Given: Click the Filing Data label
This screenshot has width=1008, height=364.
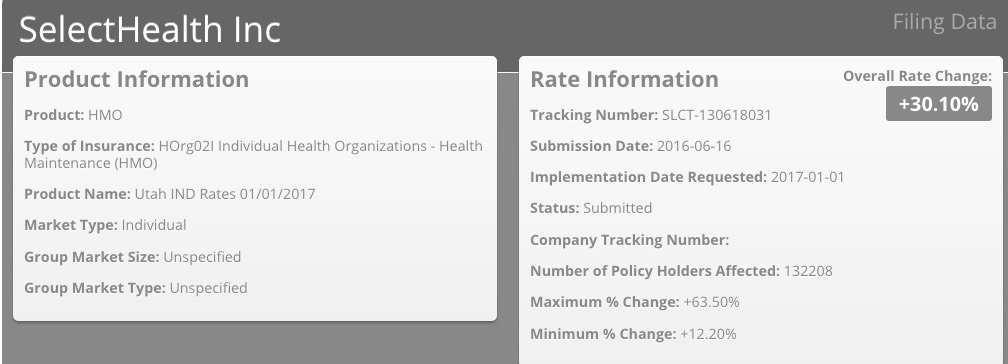Looking at the screenshot, I should coord(944,22).
